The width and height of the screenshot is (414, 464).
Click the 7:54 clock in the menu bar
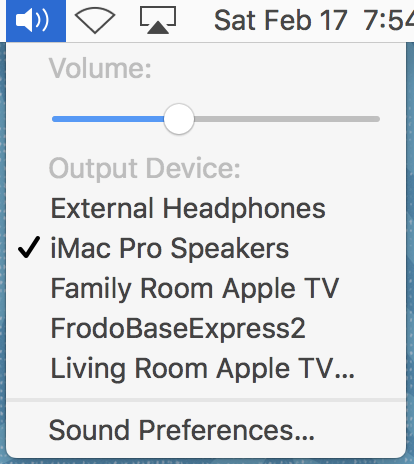388,21
